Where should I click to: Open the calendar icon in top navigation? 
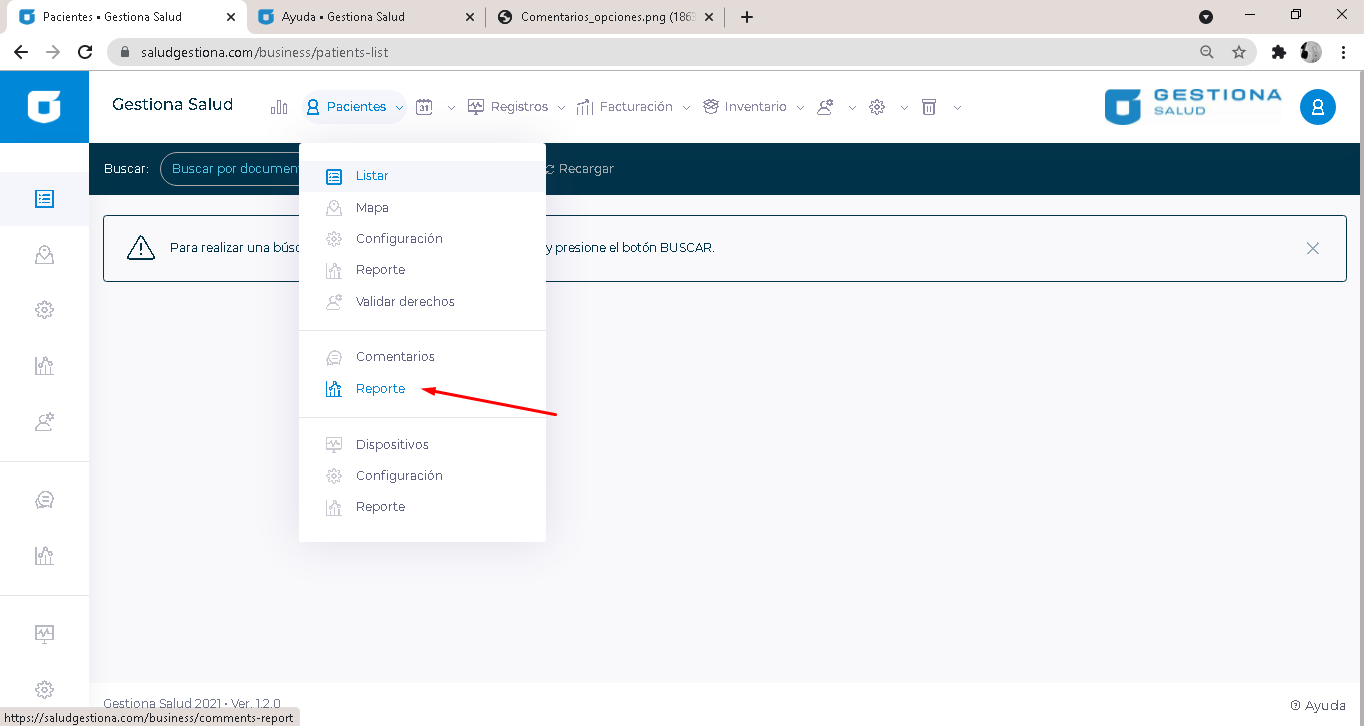click(424, 107)
